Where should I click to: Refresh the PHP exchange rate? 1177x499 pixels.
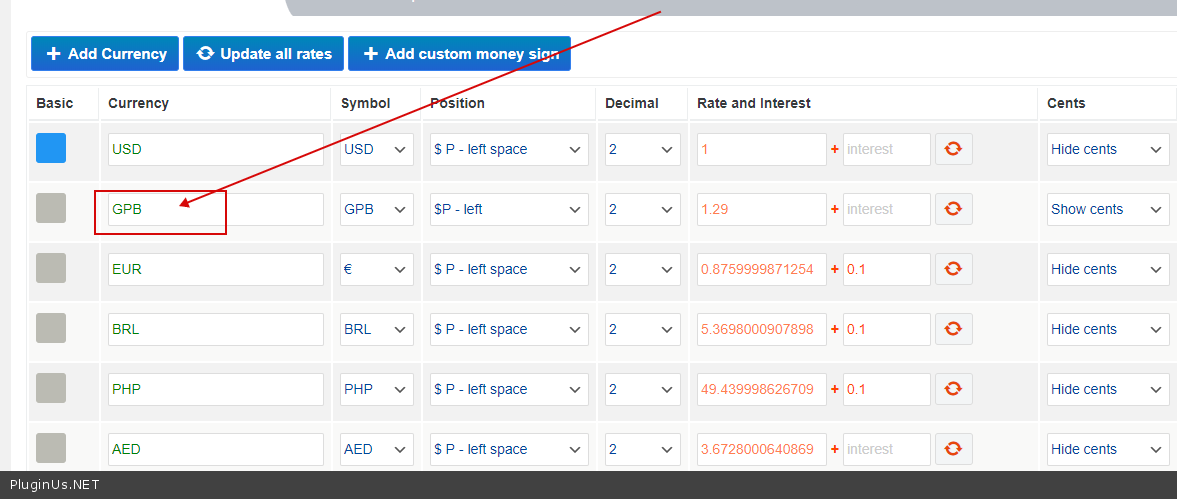(953, 389)
